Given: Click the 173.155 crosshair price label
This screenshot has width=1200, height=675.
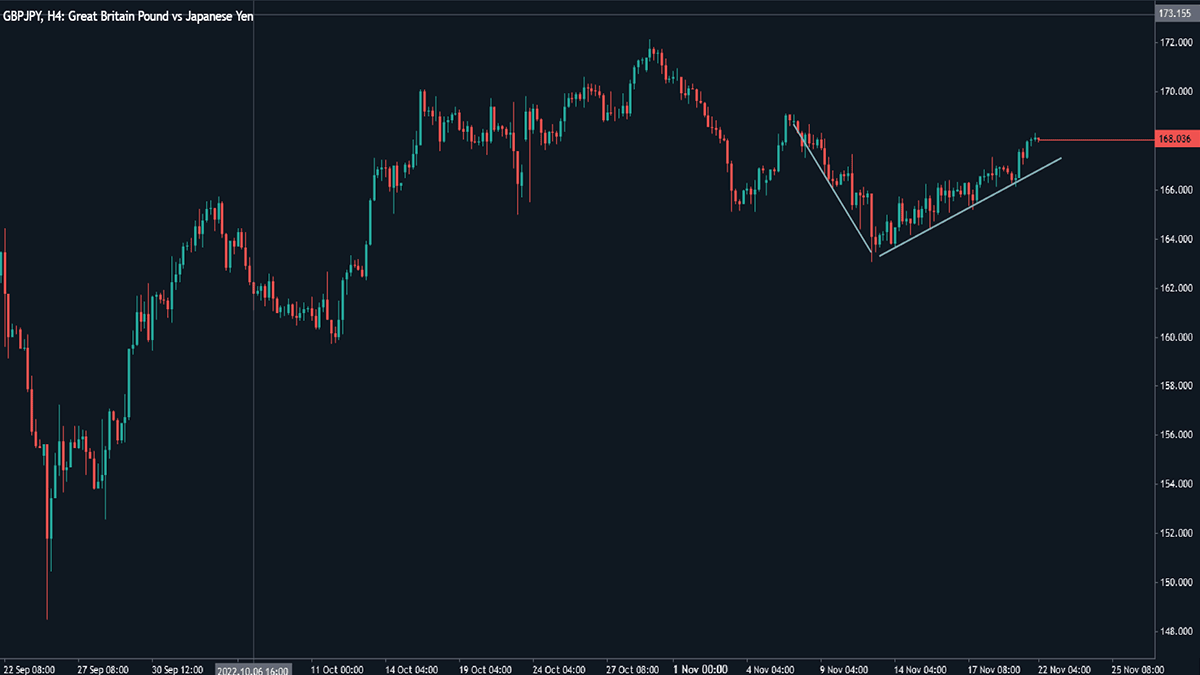Looking at the screenshot, I should pyautogui.click(x=1172, y=14).
